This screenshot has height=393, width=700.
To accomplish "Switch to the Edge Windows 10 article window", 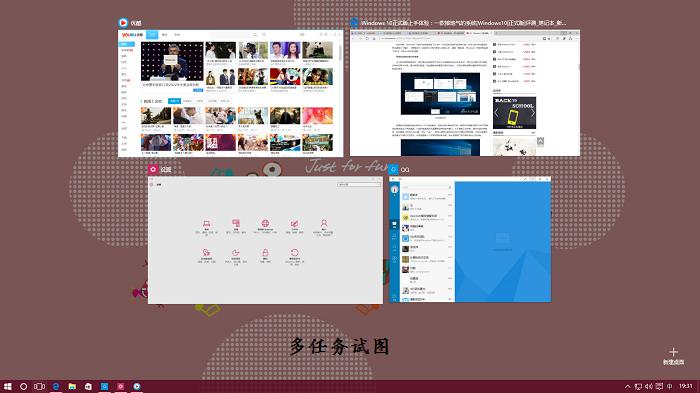I will tap(465, 93).
